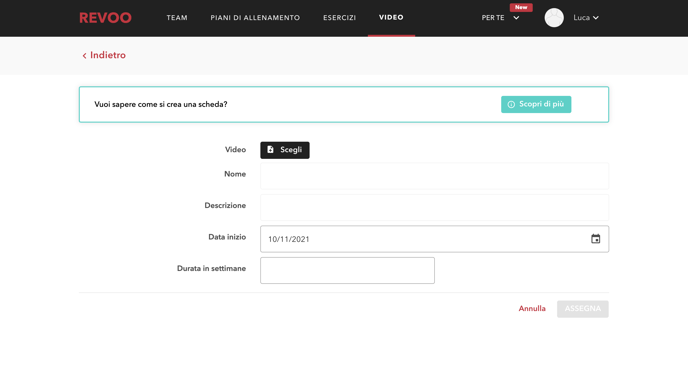
Task: Open Piani di Allenamento tab
Action: (x=255, y=18)
